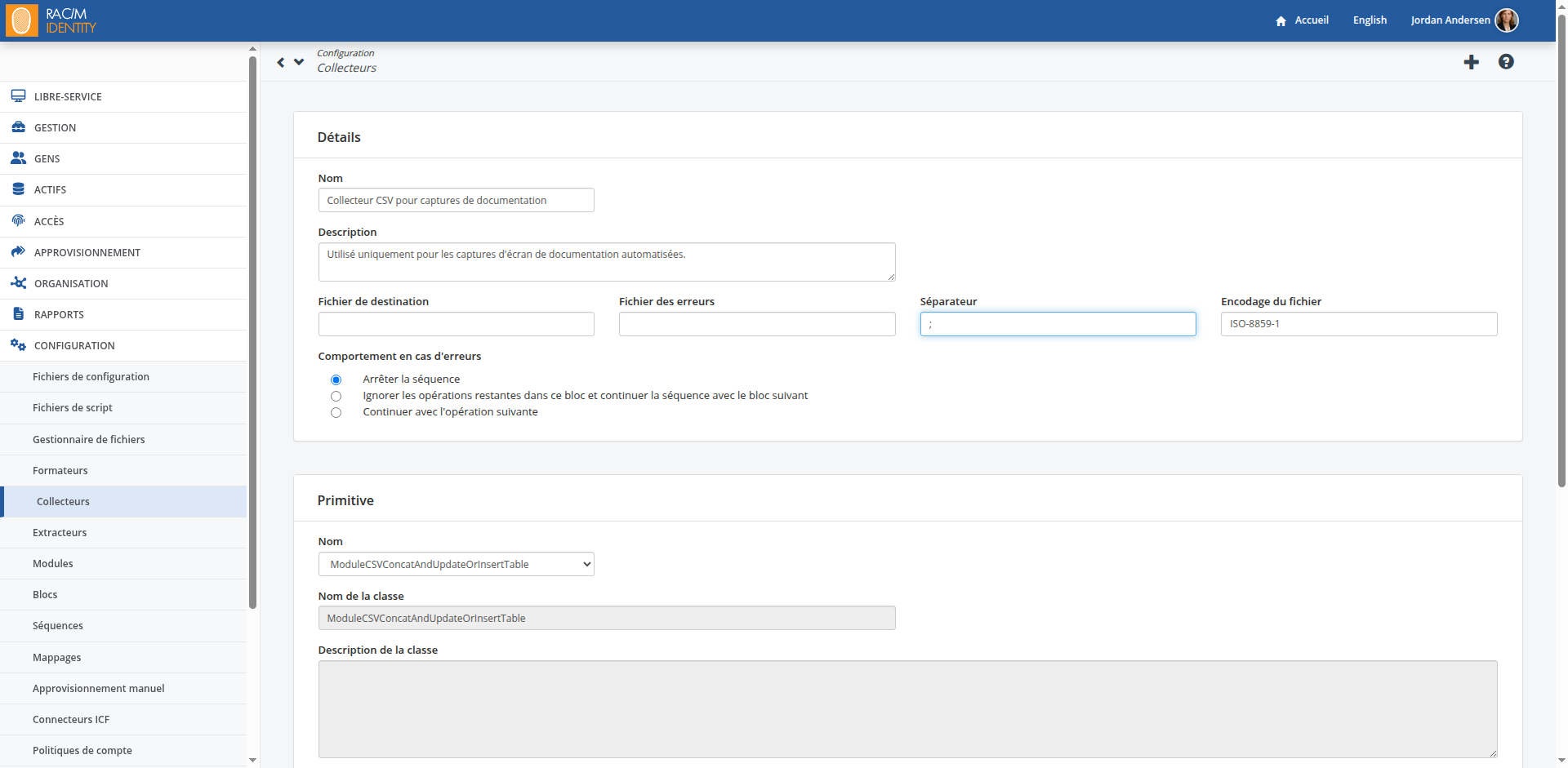Click the main page vertical scrollbar
The image size is (1568, 768).
(x=1561, y=250)
